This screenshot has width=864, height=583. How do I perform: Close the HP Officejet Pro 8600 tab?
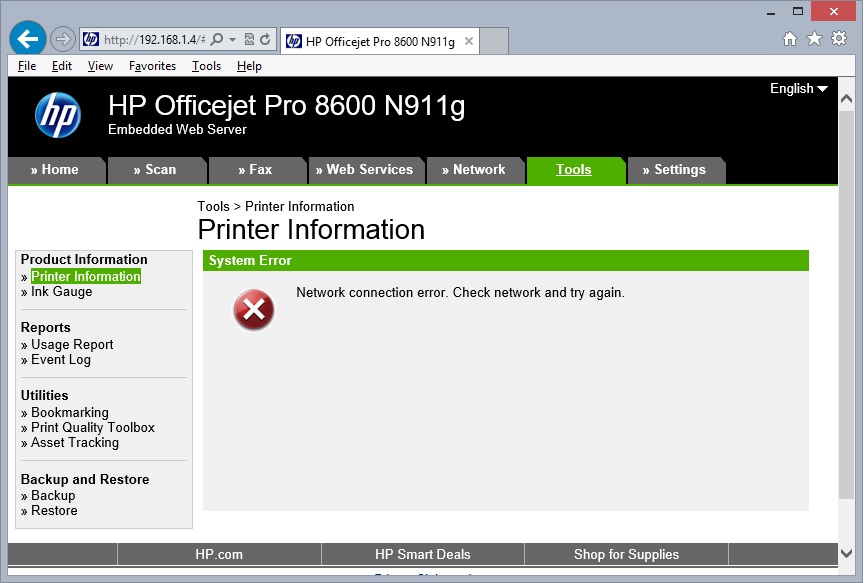469,41
